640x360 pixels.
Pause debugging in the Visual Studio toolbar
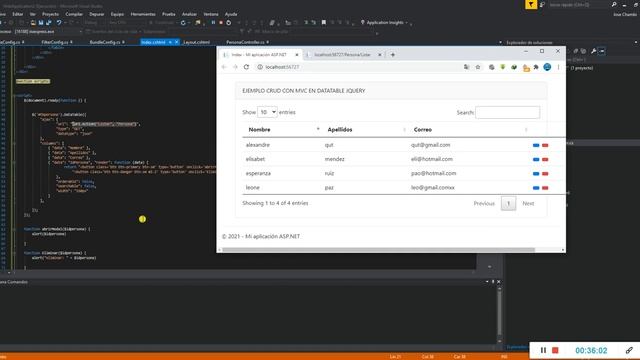[213, 22]
